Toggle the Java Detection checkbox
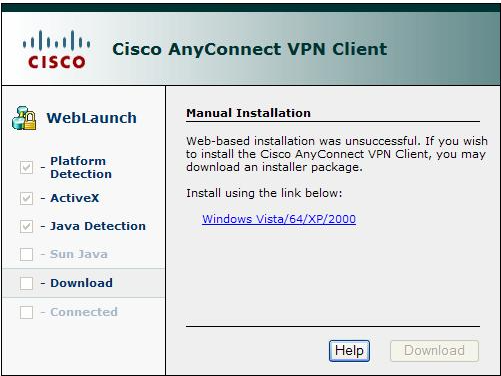This screenshot has width=501, height=376. click(26, 226)
